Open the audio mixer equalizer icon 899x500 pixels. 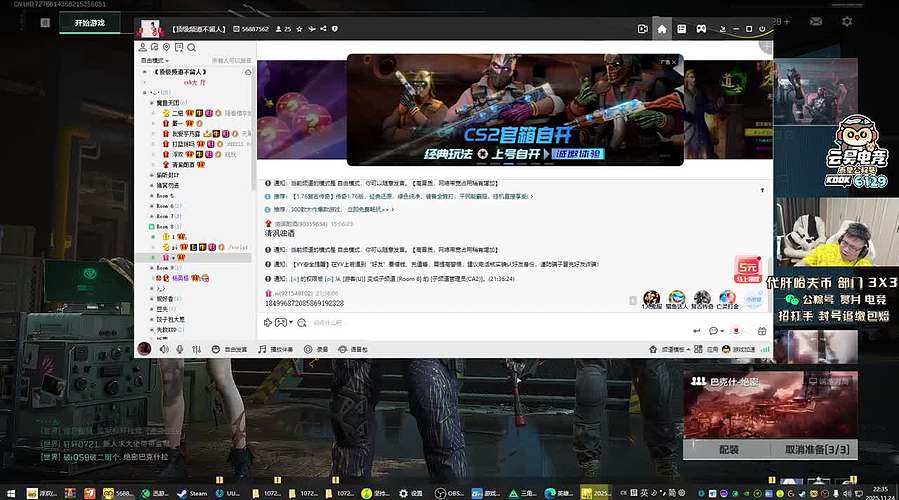(197, 349)
